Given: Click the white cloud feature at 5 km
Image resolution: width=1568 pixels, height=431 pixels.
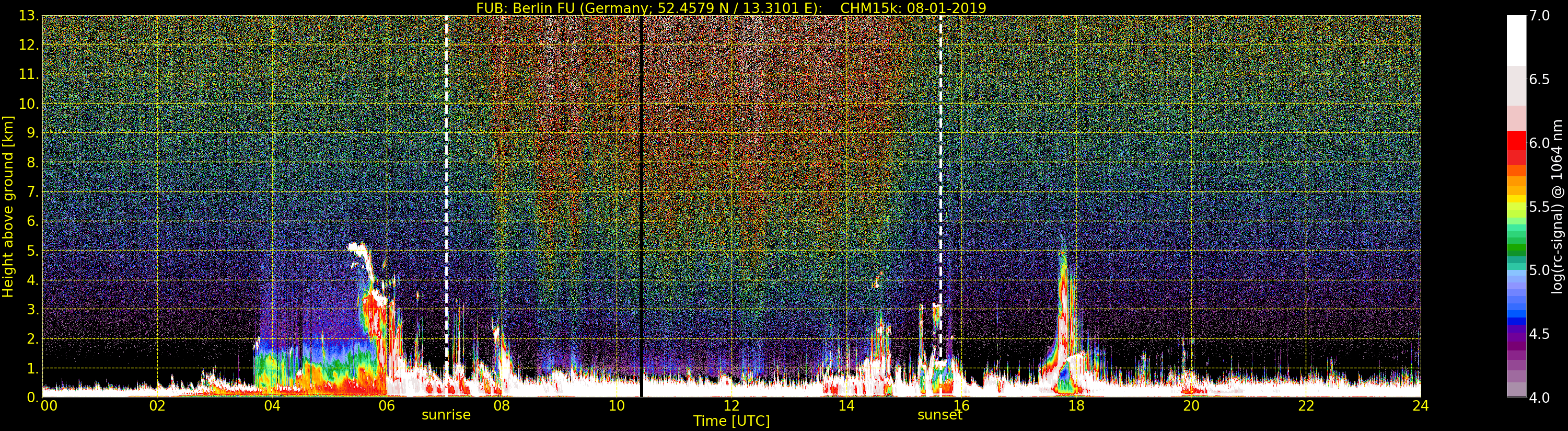Looking at the screenshot, I should point(359,250).
